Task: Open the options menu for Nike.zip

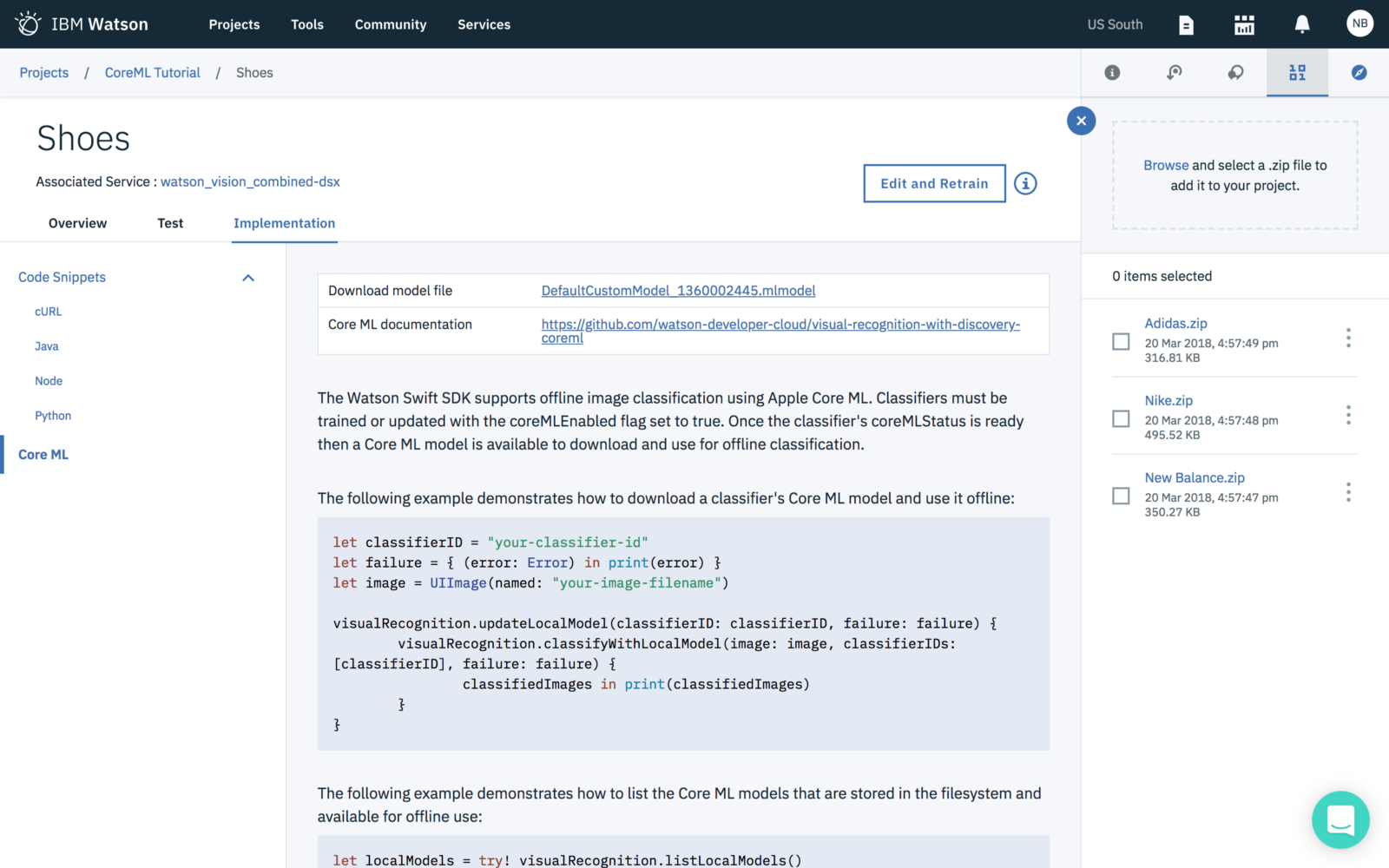Action: pyautogui.click(x=1348, y=415)
